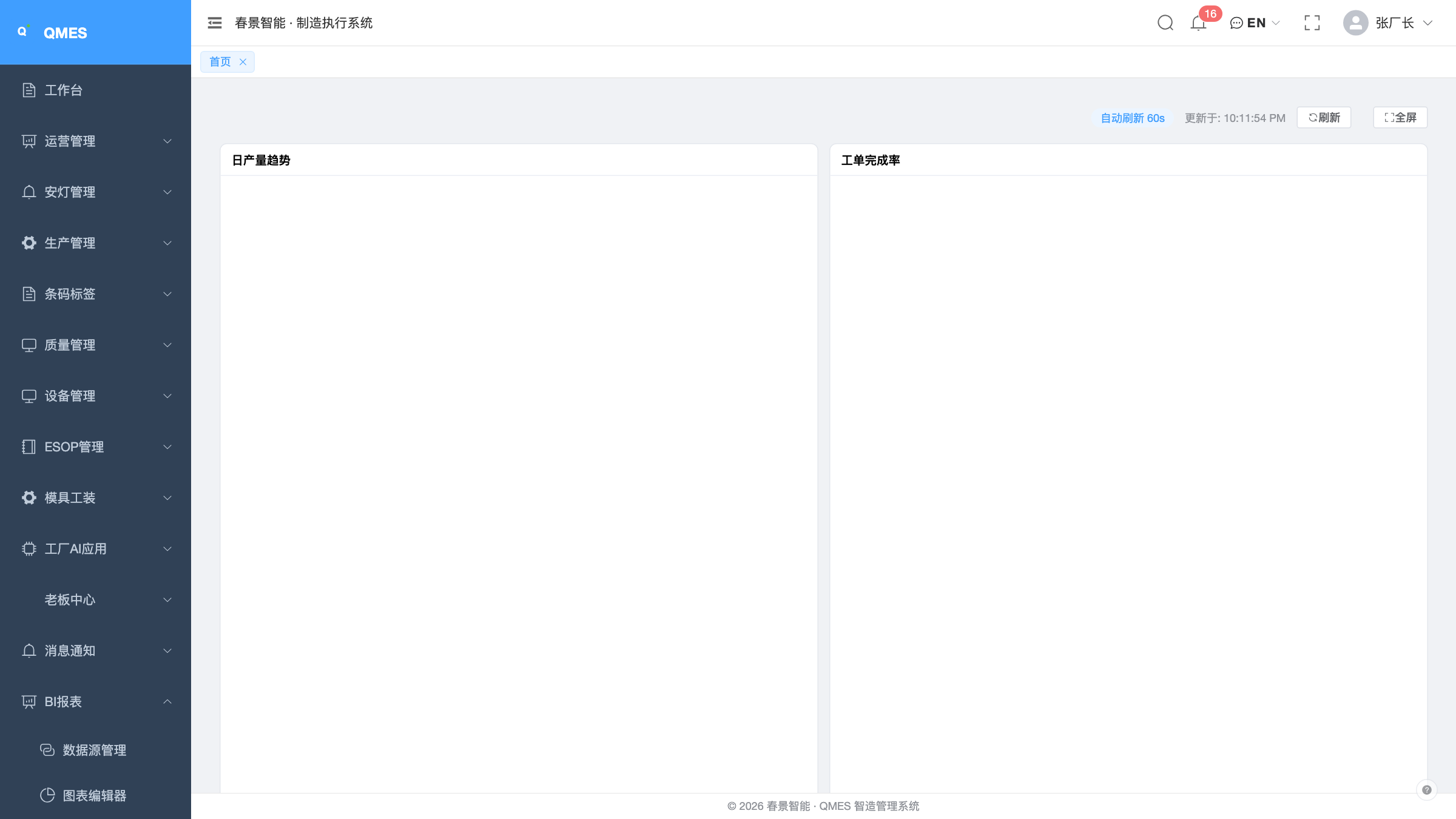Image resolution: width=1456 pixels, height=819 pixels.
Task: Expand the 生产管理 menu chevron
Action: (167, 243)
